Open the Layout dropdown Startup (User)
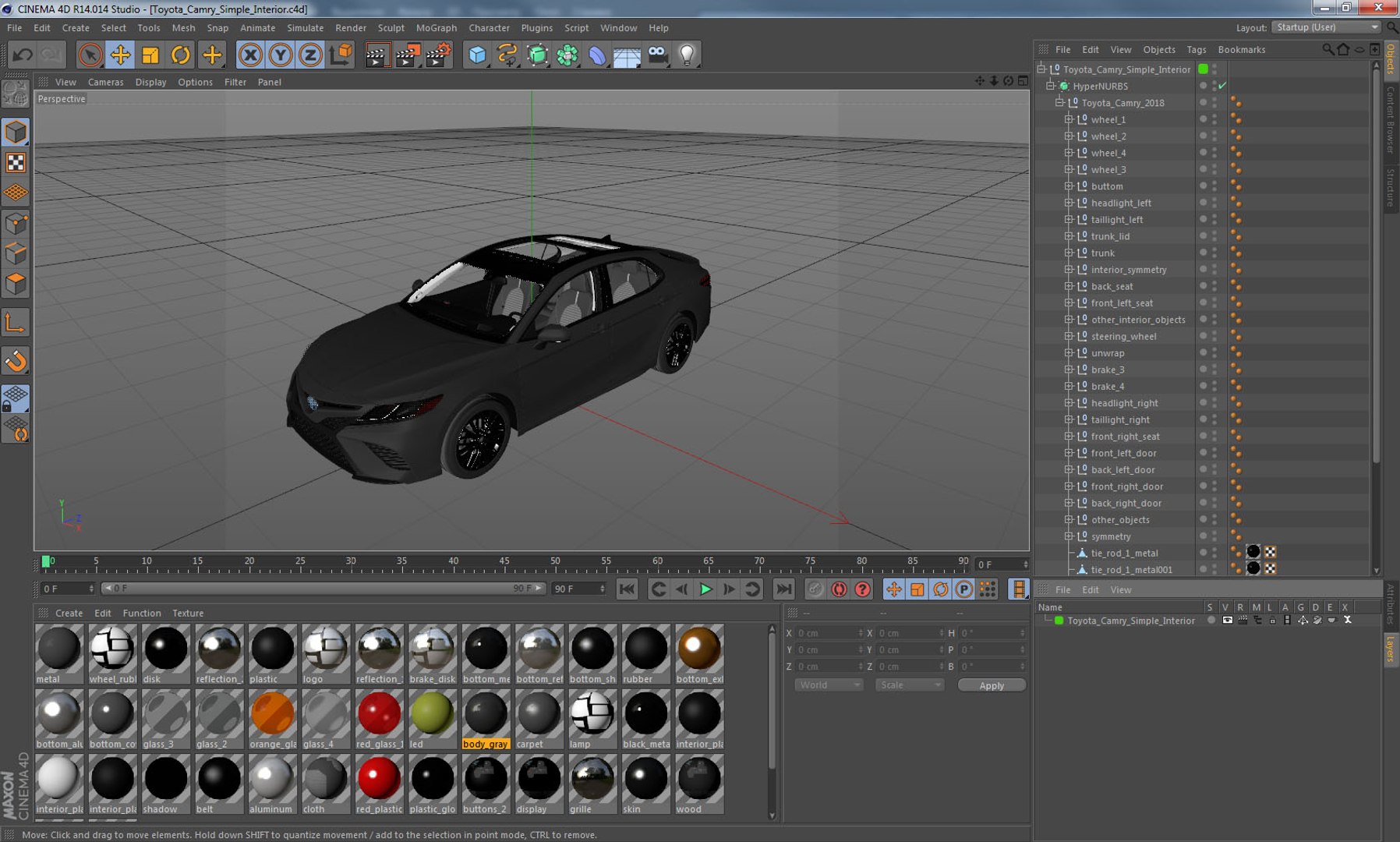This screenshot has height=842, width=1400. coord(1326,27)
